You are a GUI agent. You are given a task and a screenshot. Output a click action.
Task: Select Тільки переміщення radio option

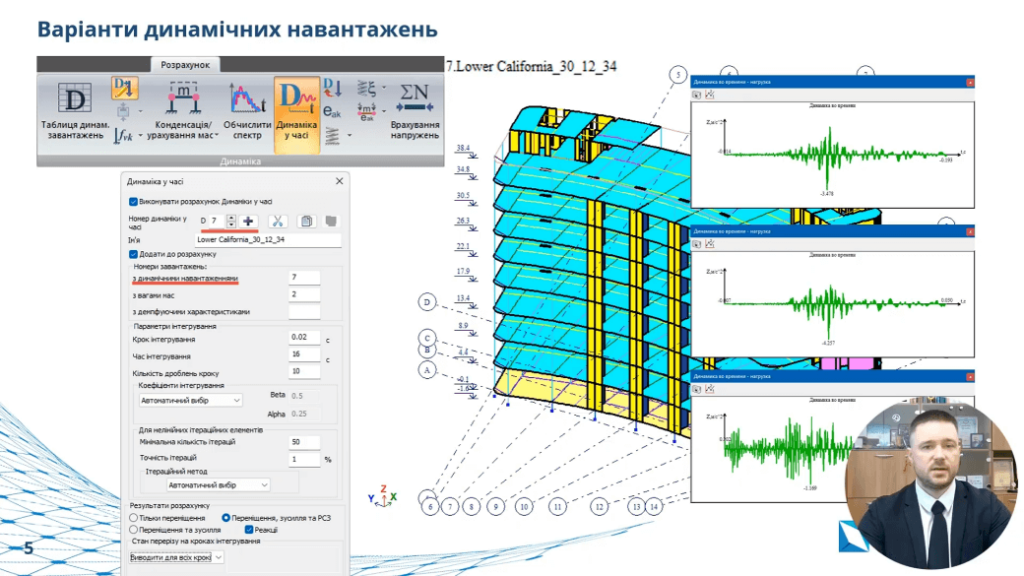coord(134,517)
